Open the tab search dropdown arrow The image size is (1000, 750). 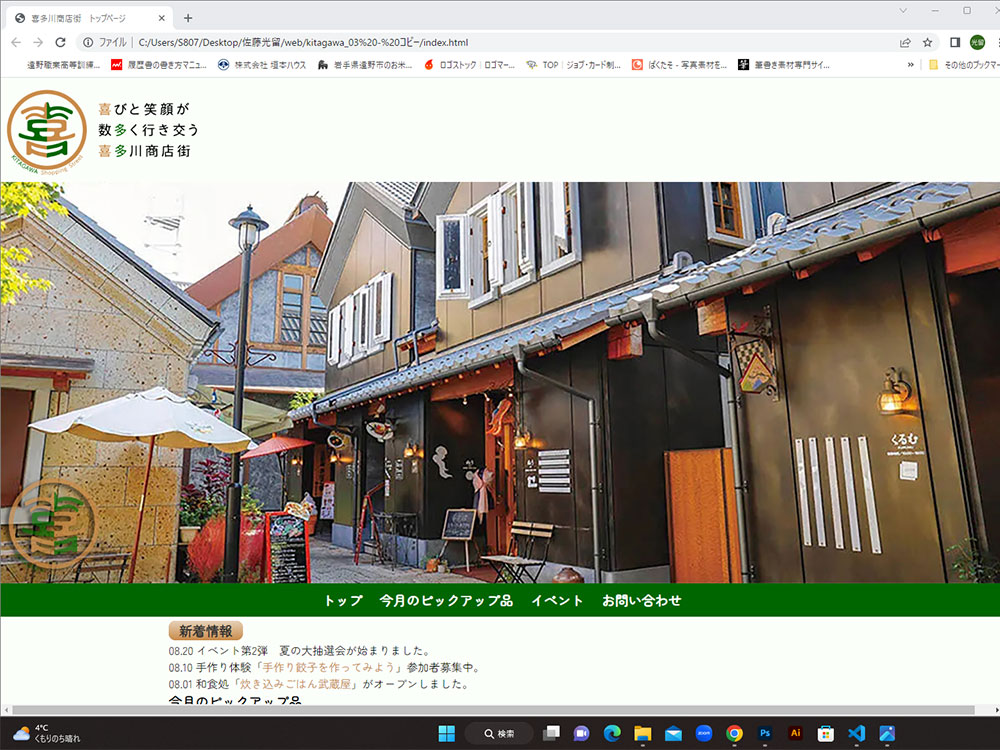[x=903, y=10]
